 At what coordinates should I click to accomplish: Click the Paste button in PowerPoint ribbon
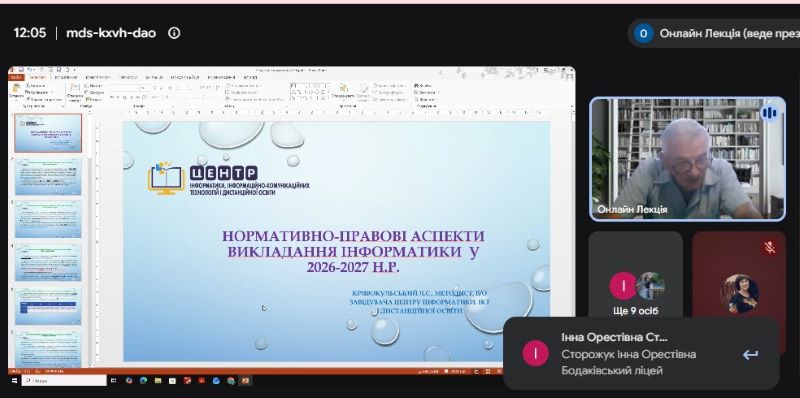(x=16, y=92)
